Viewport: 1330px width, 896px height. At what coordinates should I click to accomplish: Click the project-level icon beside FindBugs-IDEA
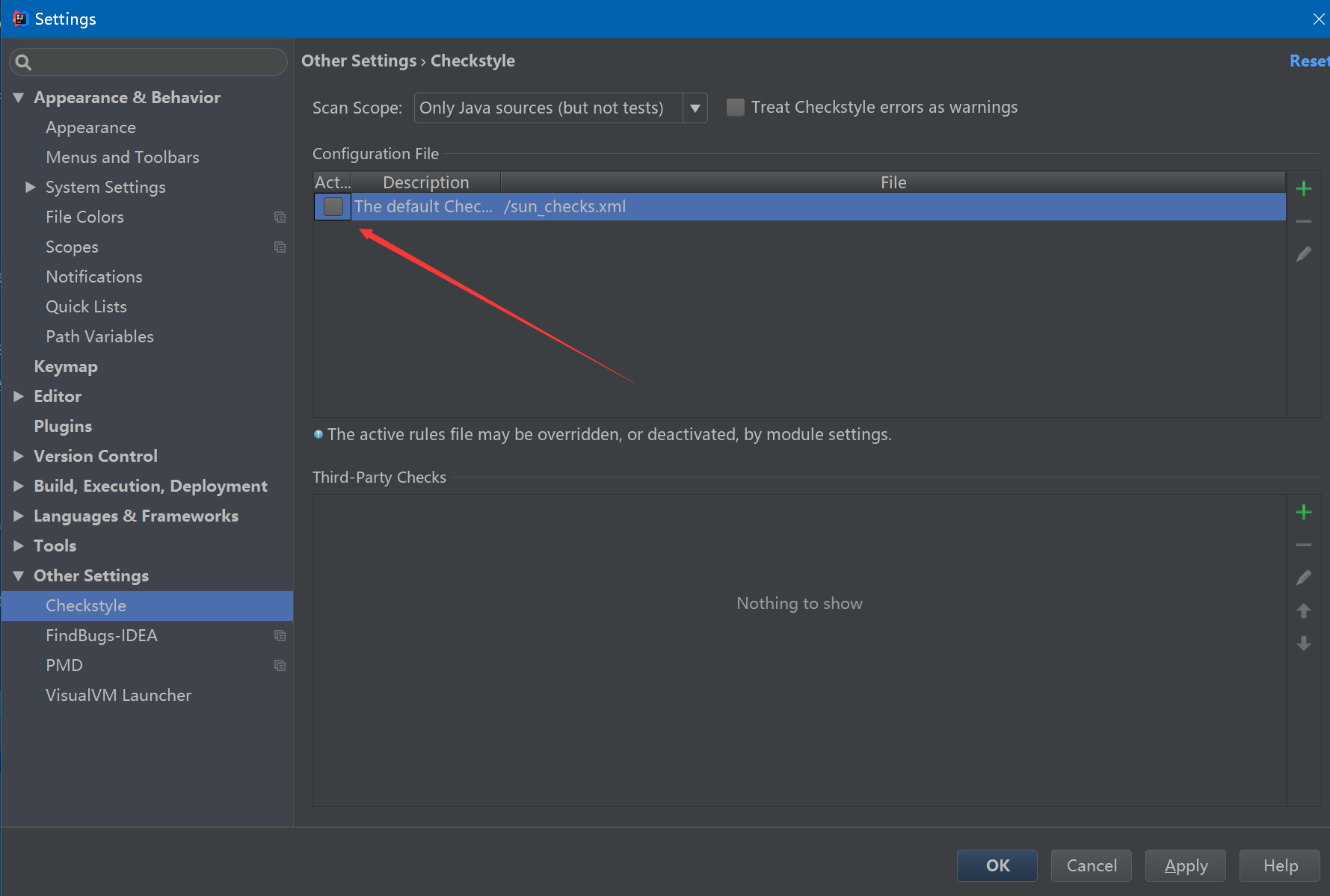coord(280,635)
